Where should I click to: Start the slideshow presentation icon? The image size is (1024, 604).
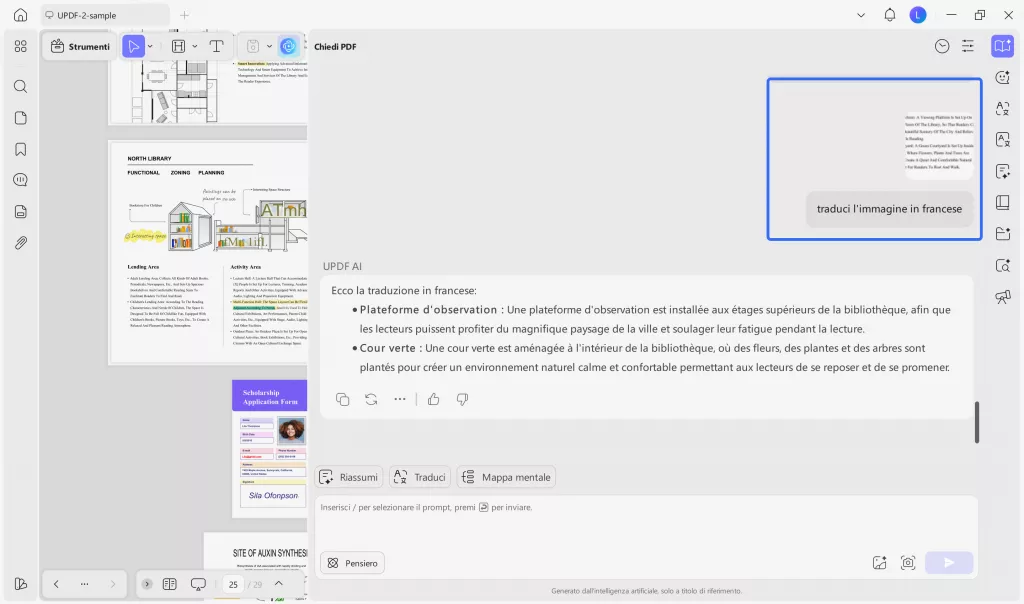pos(198,584)
